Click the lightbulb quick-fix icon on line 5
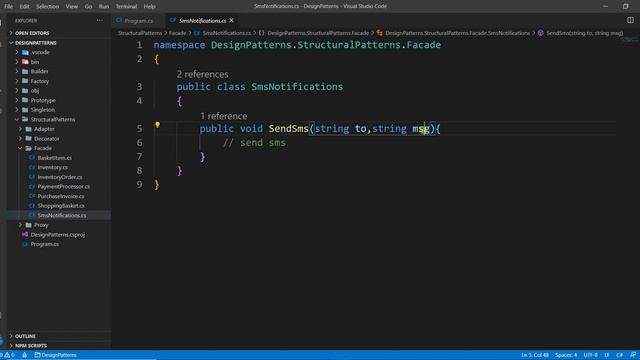 coord(157,125)
